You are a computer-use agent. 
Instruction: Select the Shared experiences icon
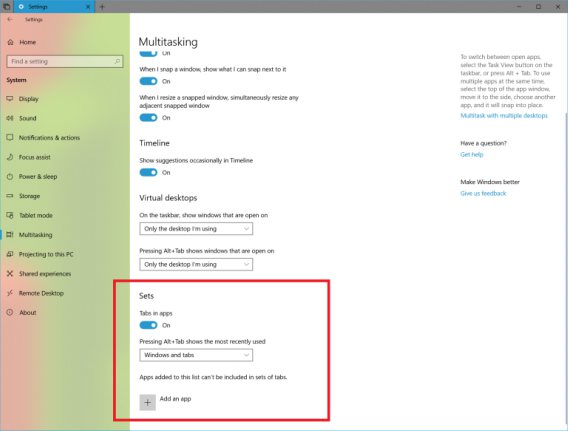[x=10, y=273]
